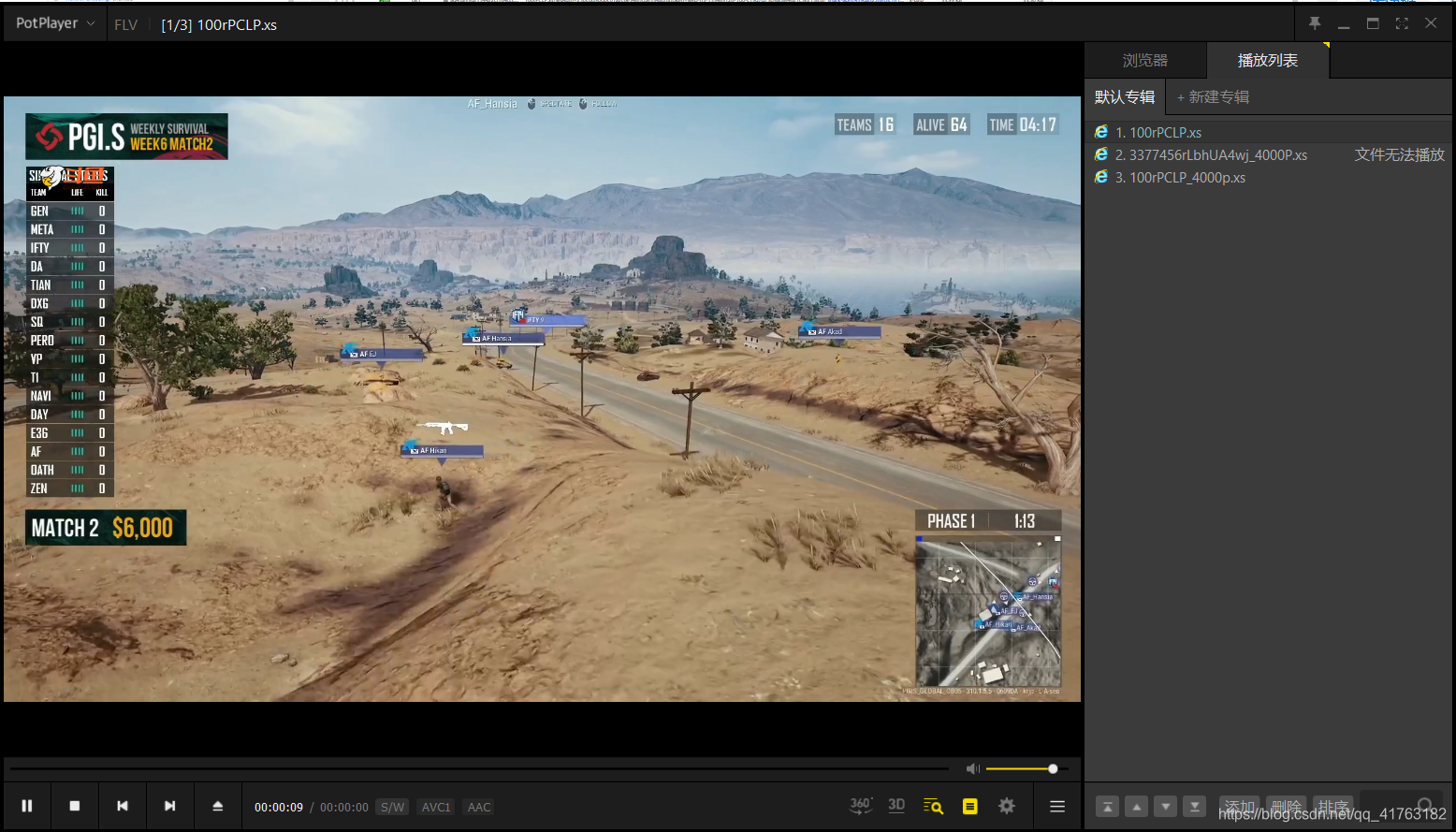Open the playlist search icon

tap(933, 806)
